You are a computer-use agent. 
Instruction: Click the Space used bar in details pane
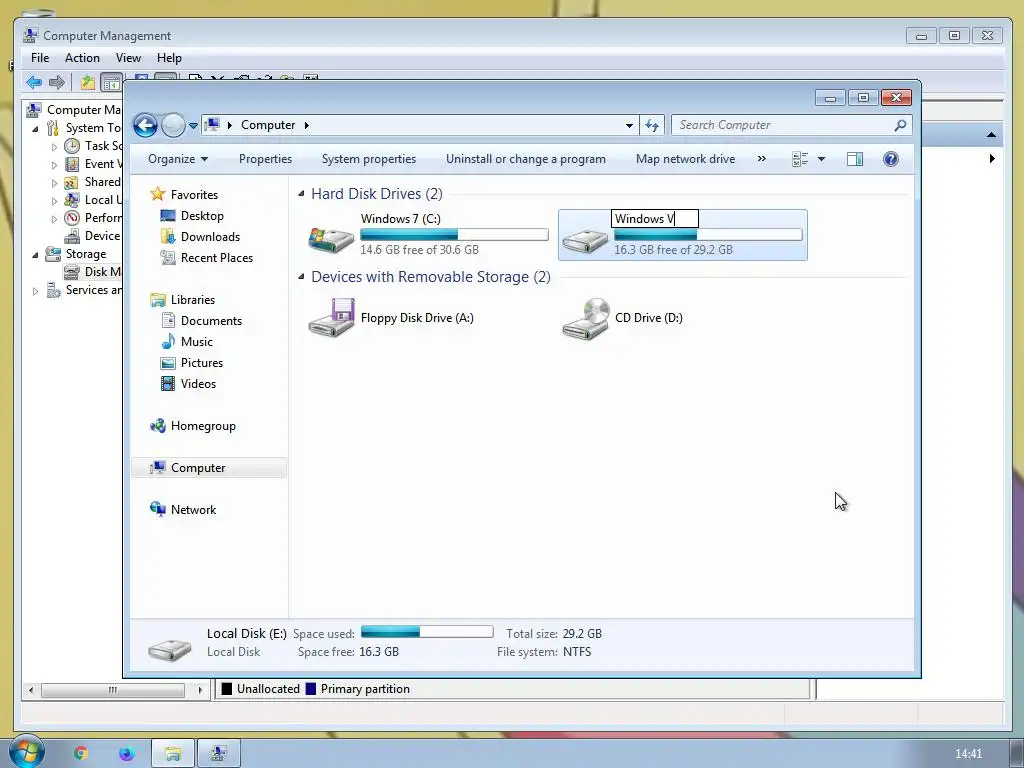click(x=427, y=632)
